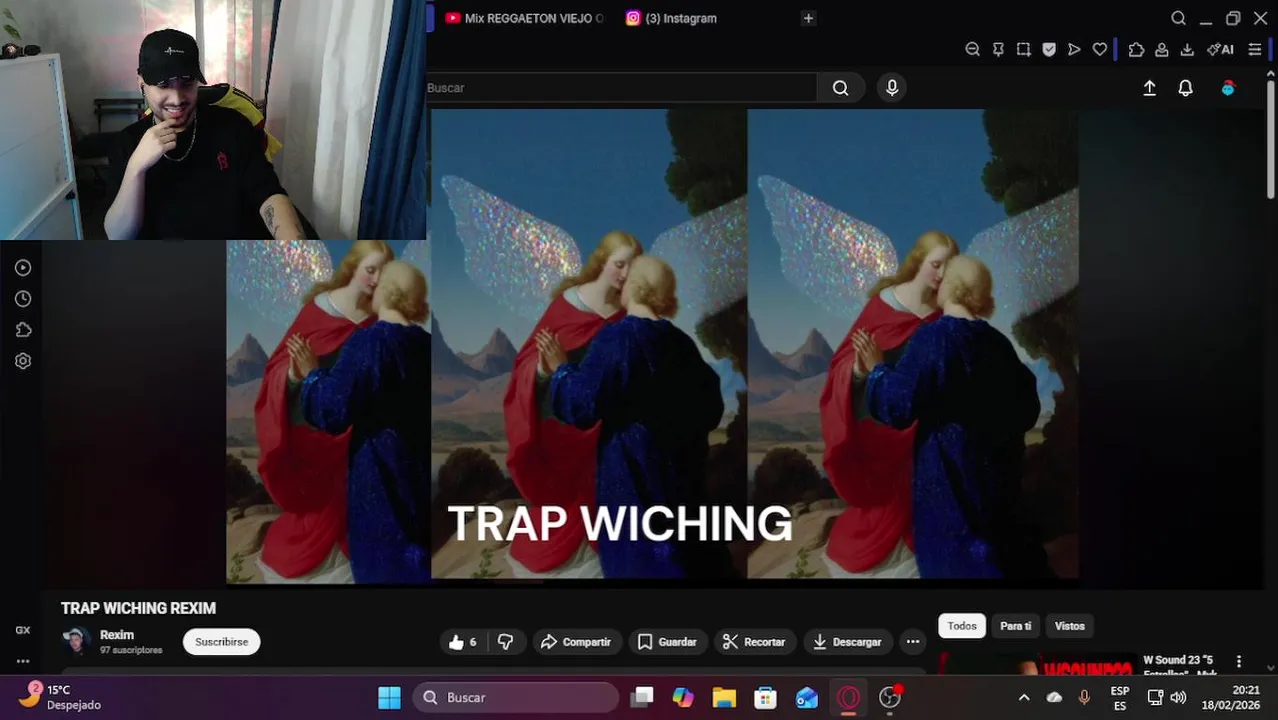Select the Todos filter chip
1278x720 pixels.
pyautogui.click(x=962, y=626)
